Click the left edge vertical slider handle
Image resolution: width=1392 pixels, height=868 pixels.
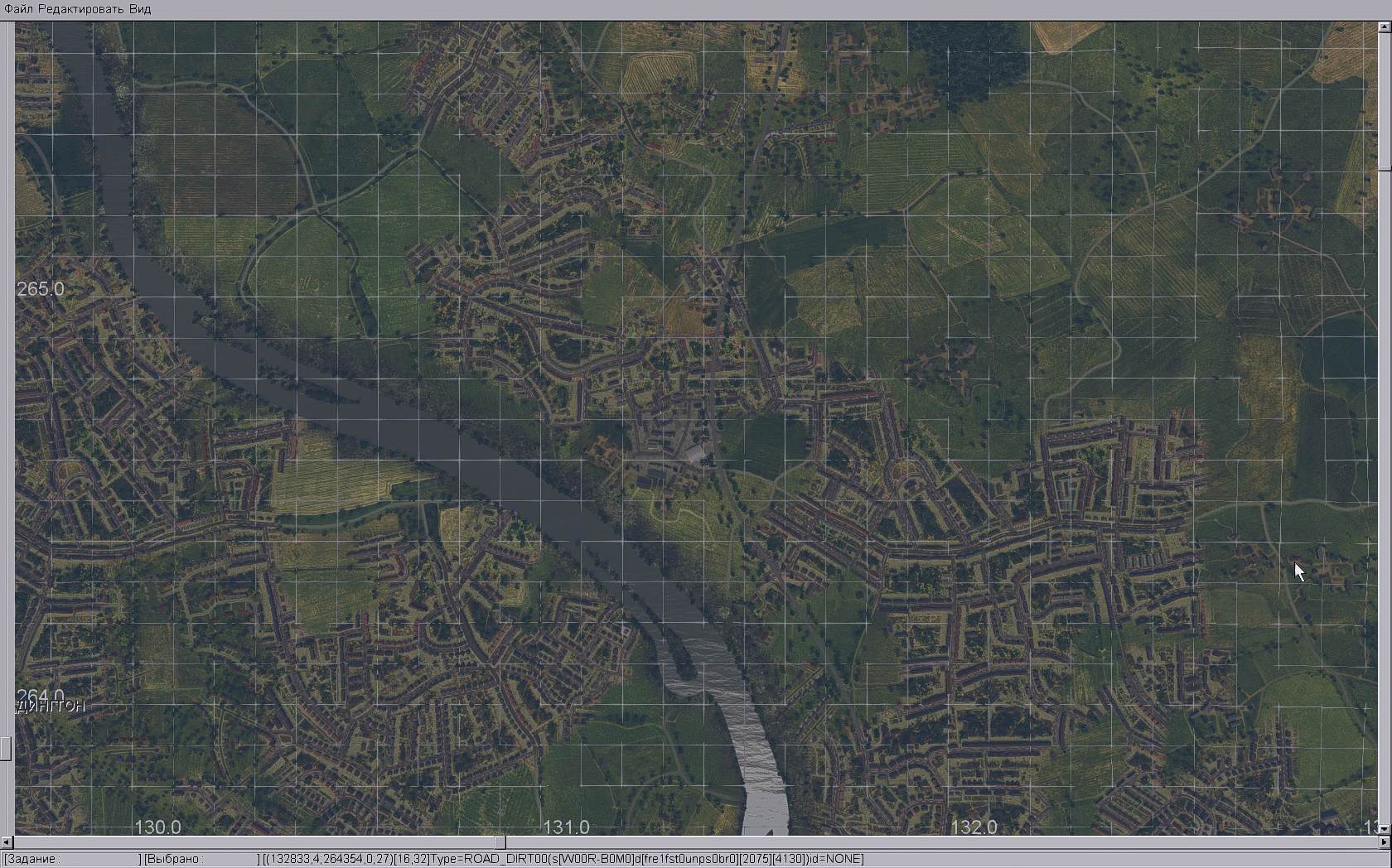pyautogui.click(x=5, y=749)
